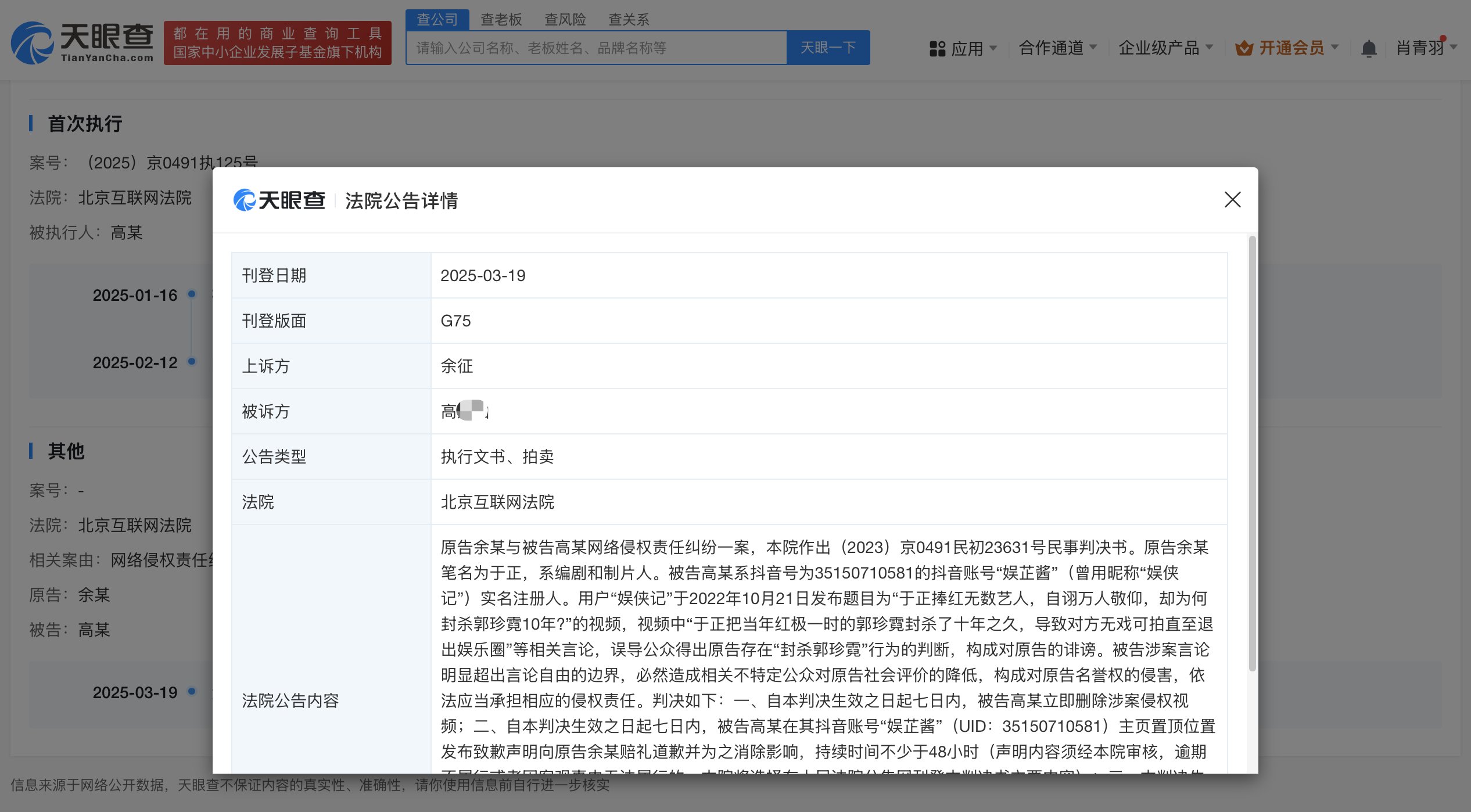
Task: Click the dialog title 法院公告详情
Action: [401, 201]
